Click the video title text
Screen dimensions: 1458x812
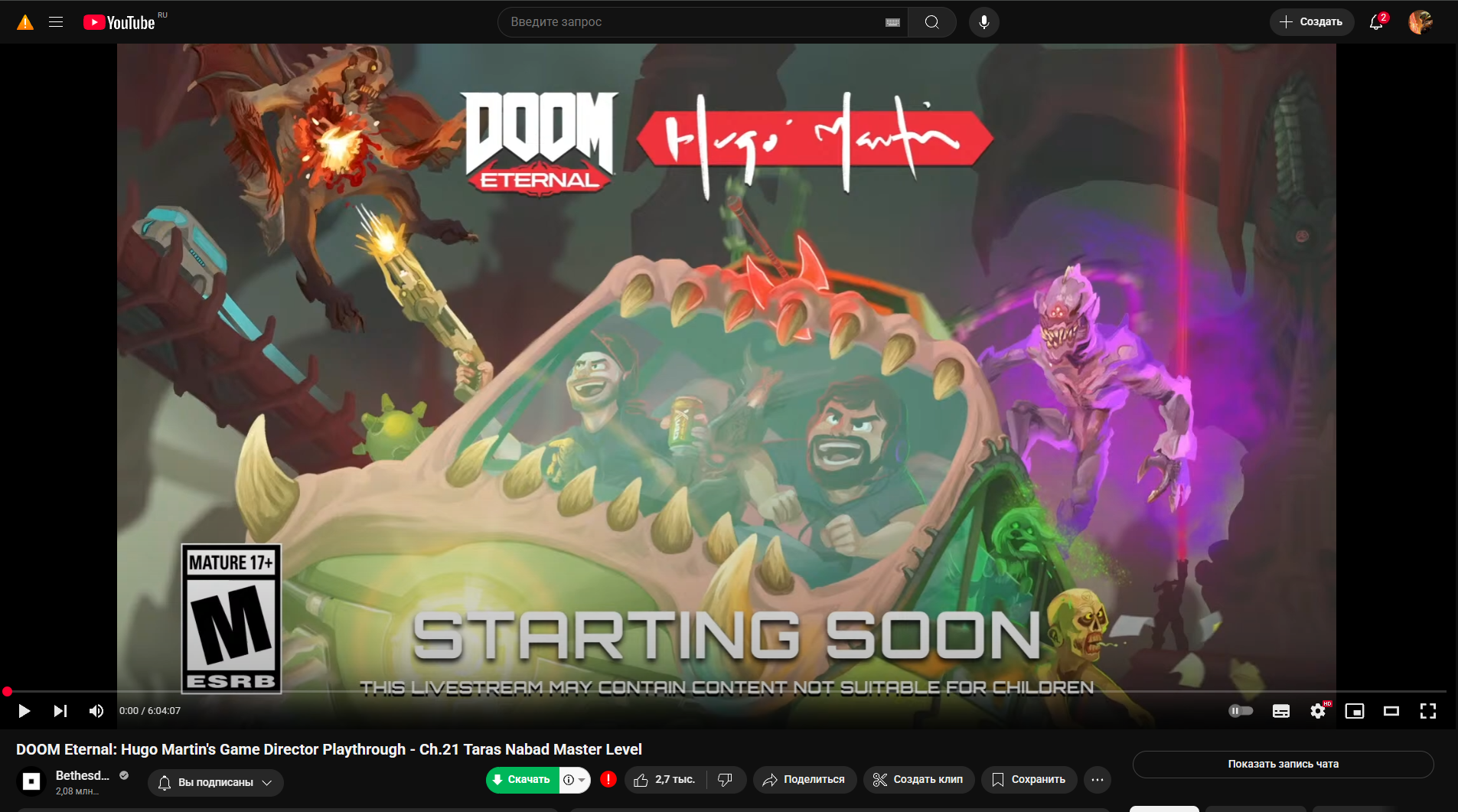(329, 749)
